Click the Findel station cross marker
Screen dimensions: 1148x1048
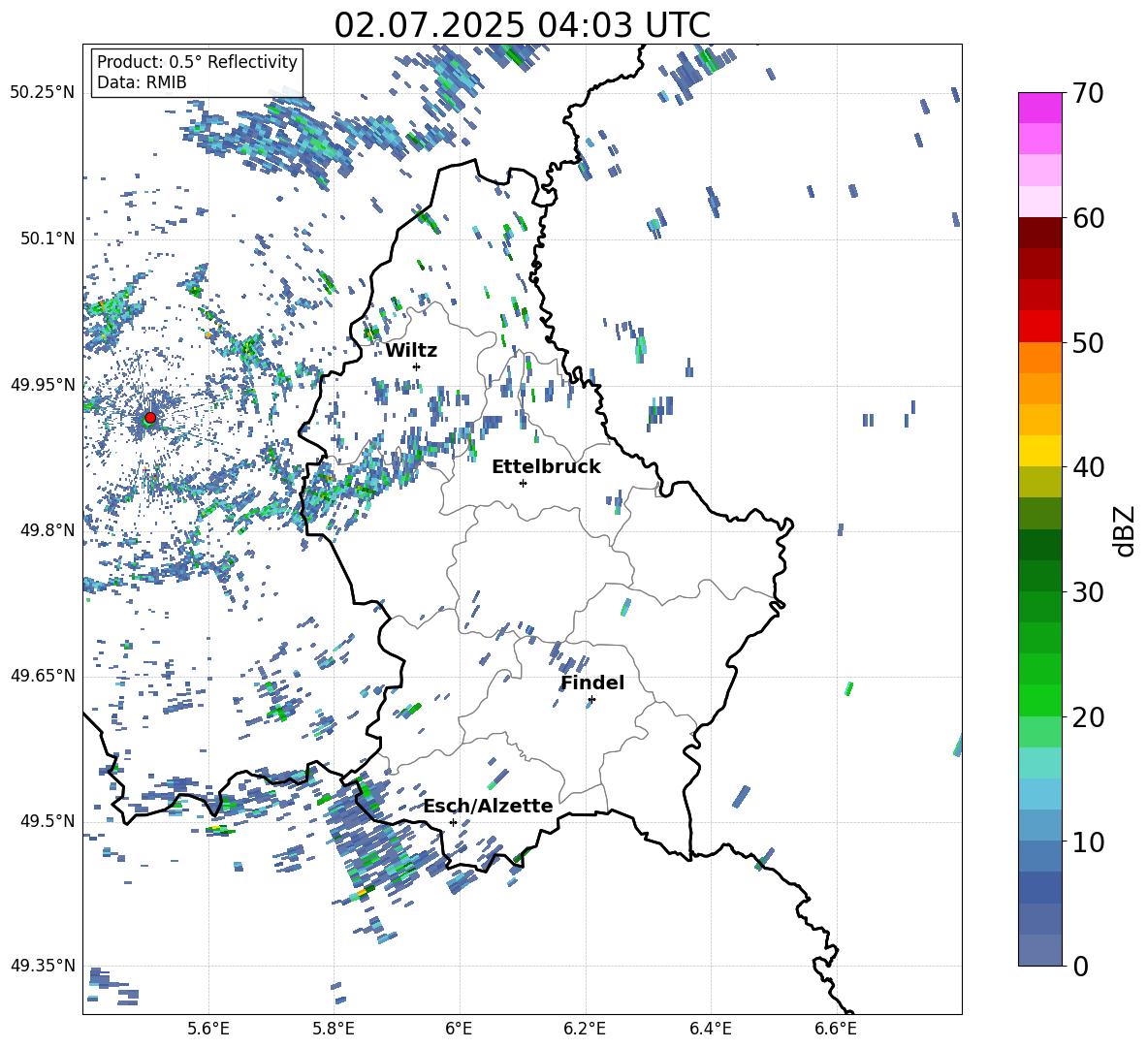[591, 700]
